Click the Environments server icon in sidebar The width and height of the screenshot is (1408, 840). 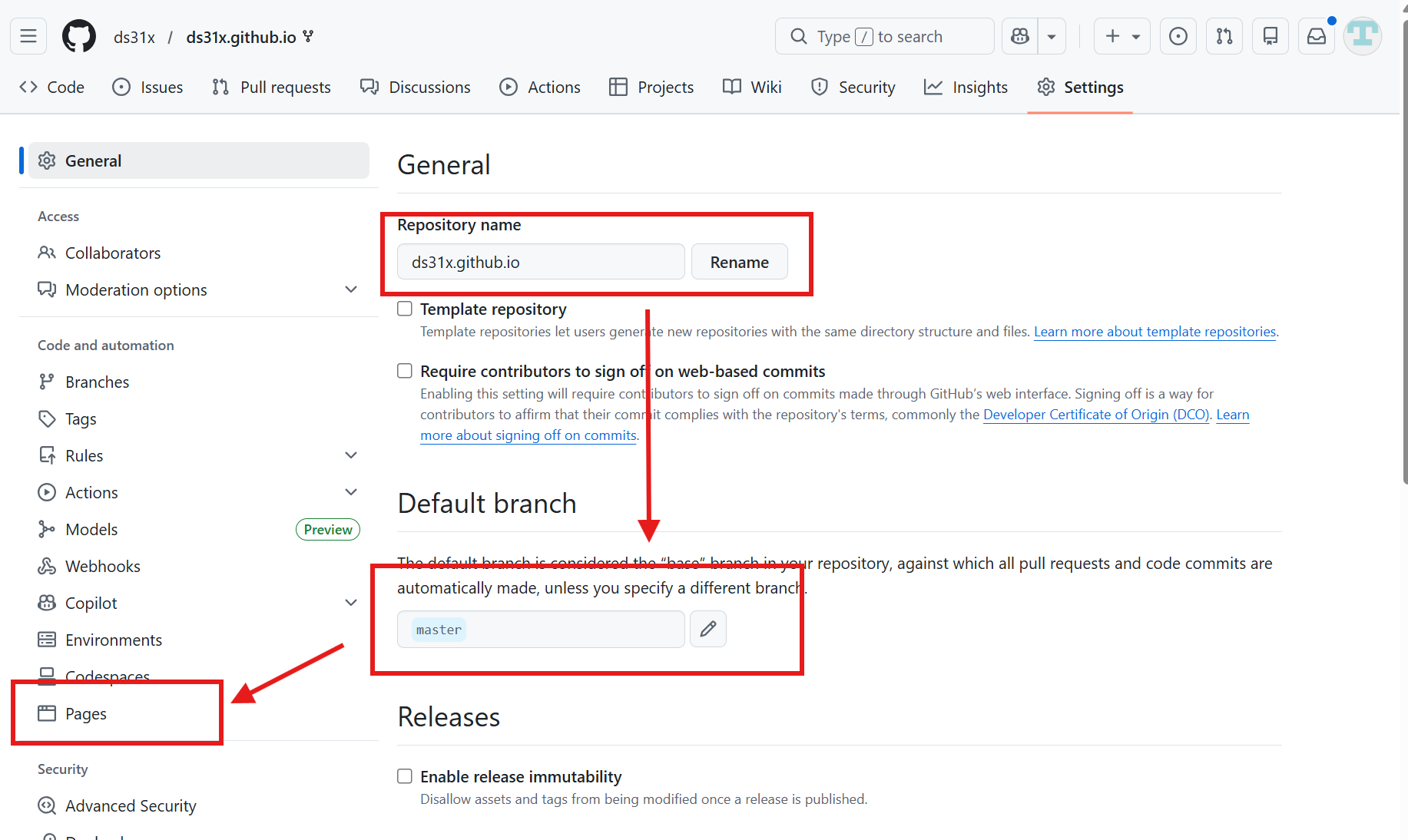pyautogui.click(x=47, y=640)
